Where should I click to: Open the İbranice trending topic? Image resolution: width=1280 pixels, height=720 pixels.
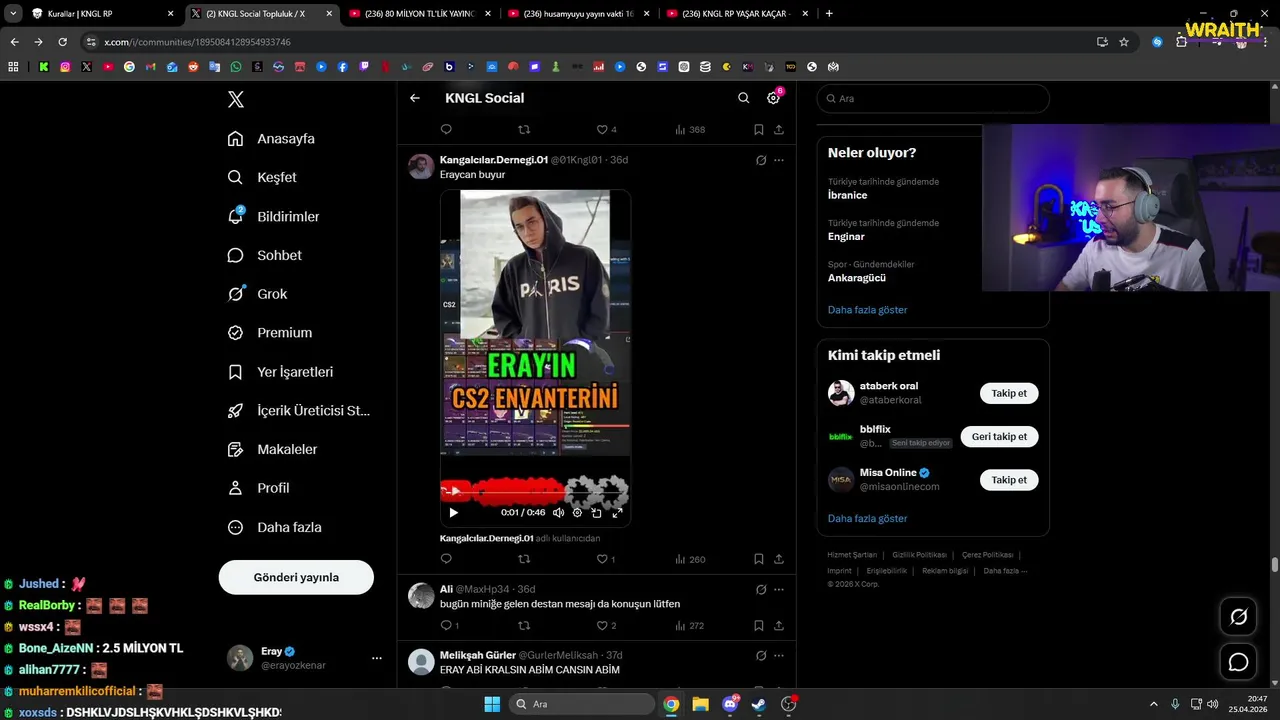848,195
